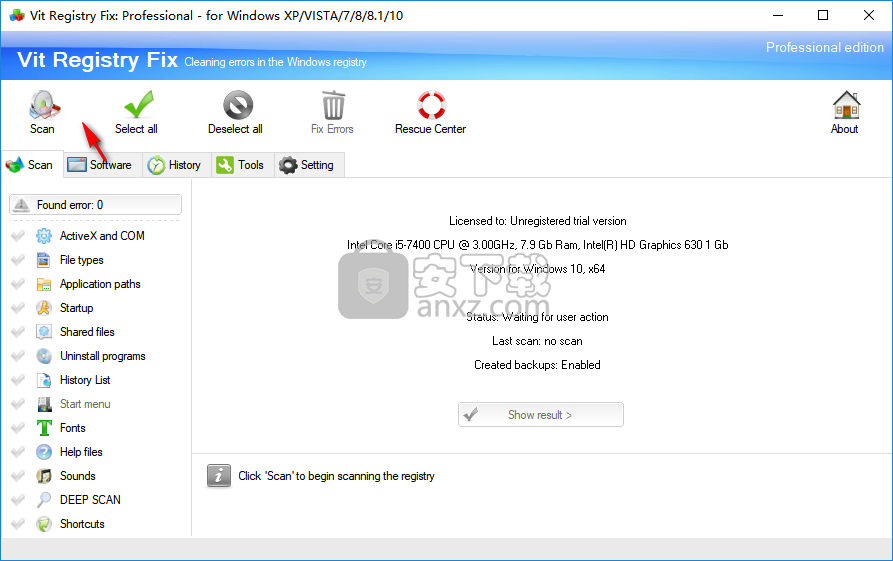Click the DEEP SCAN magnifier icon
Viewport: 893px width, 561px height.
tap(44, 499)
